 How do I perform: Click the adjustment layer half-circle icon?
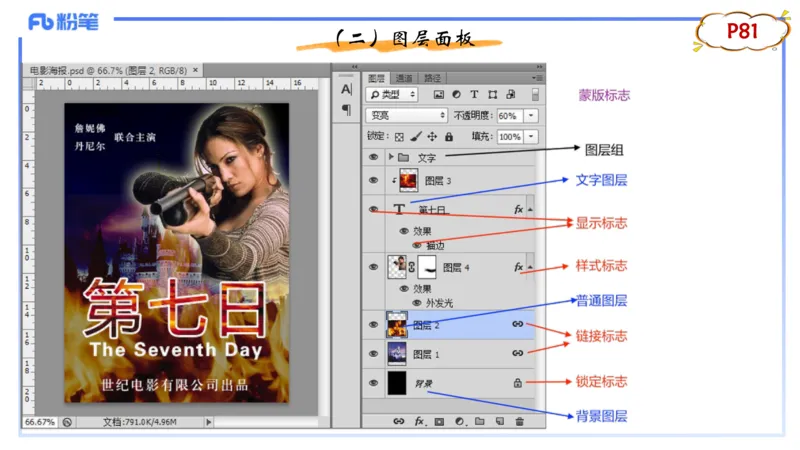click(x=459, y=422)
